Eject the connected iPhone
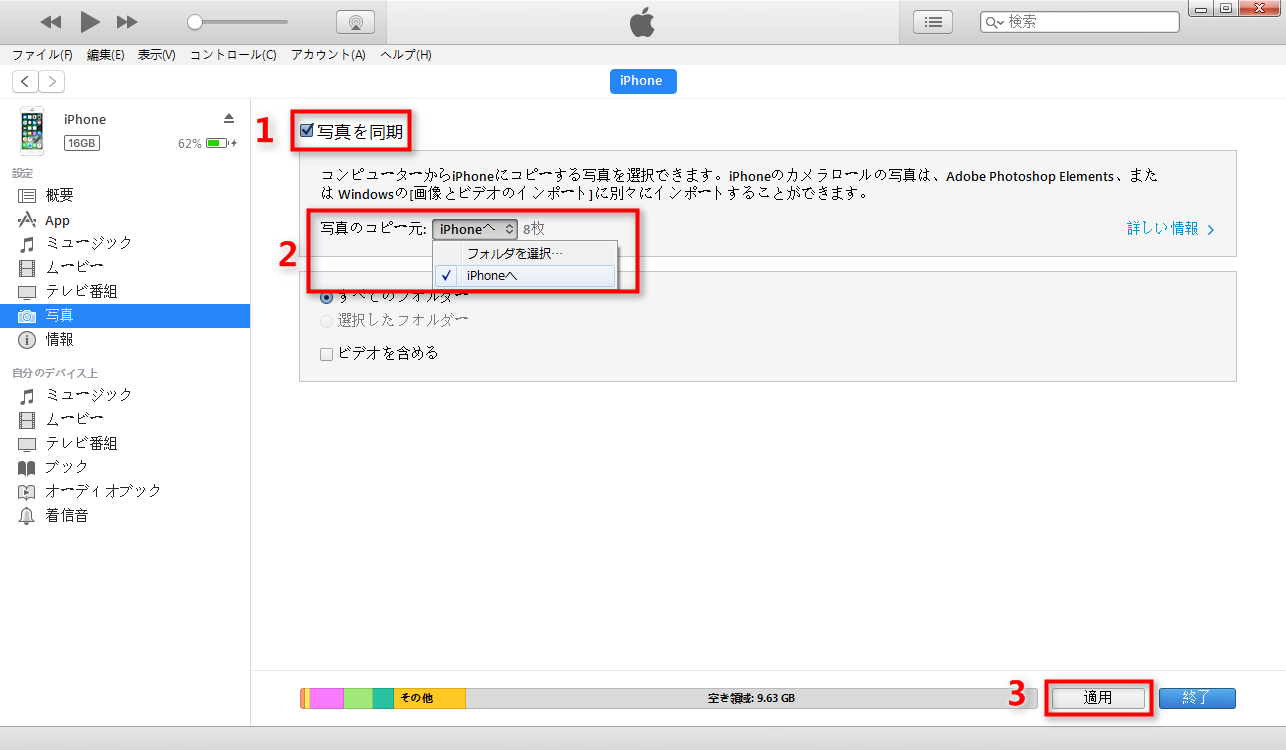The height and width of the screenshot is (750, 1286). point(229,118)
